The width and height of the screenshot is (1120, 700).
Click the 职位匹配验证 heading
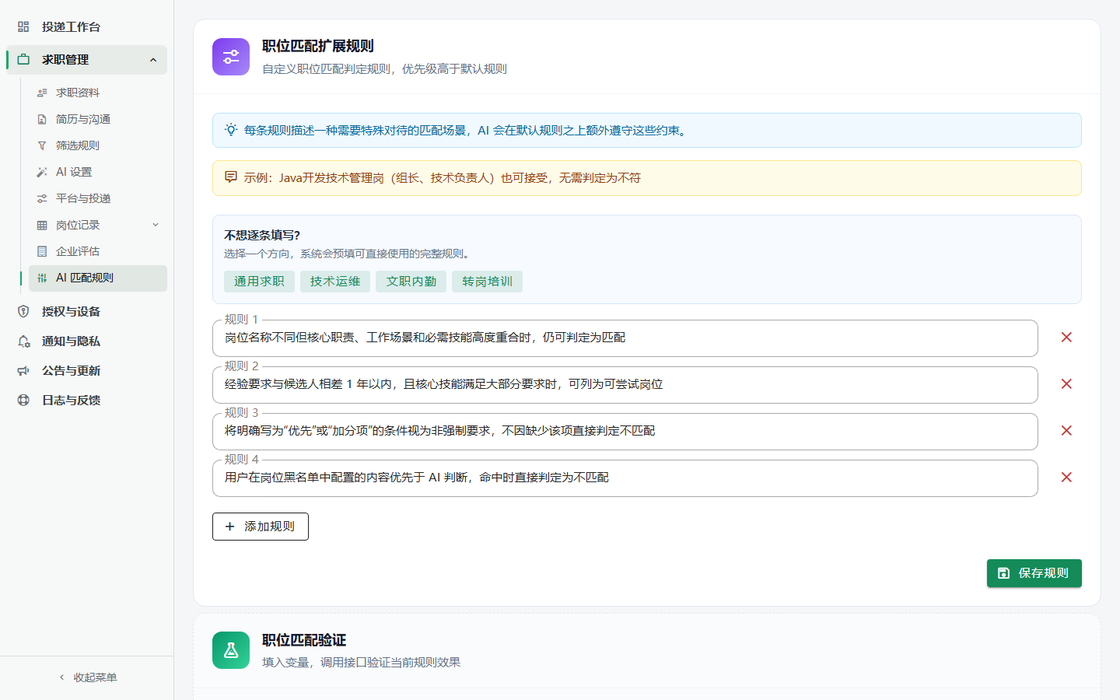coord(304,640)
